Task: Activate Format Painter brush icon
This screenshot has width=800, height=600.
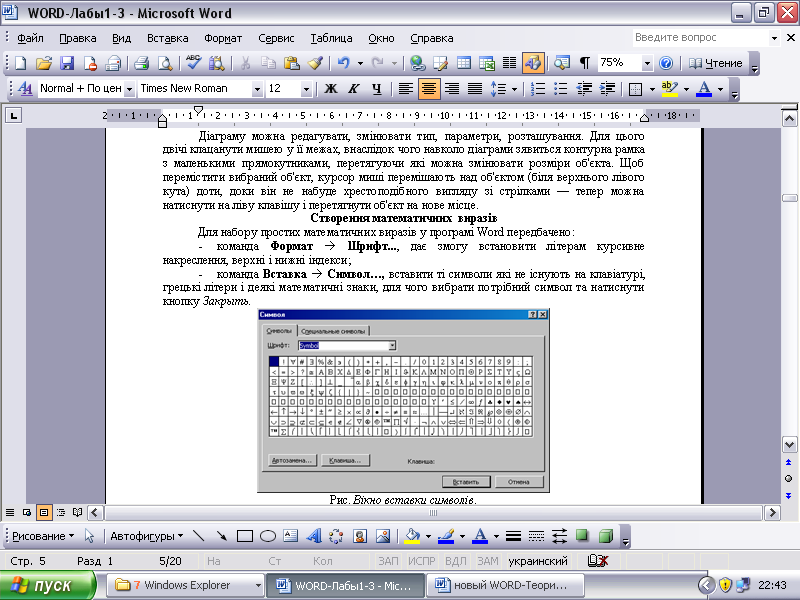Action: (x=315, y=63)
